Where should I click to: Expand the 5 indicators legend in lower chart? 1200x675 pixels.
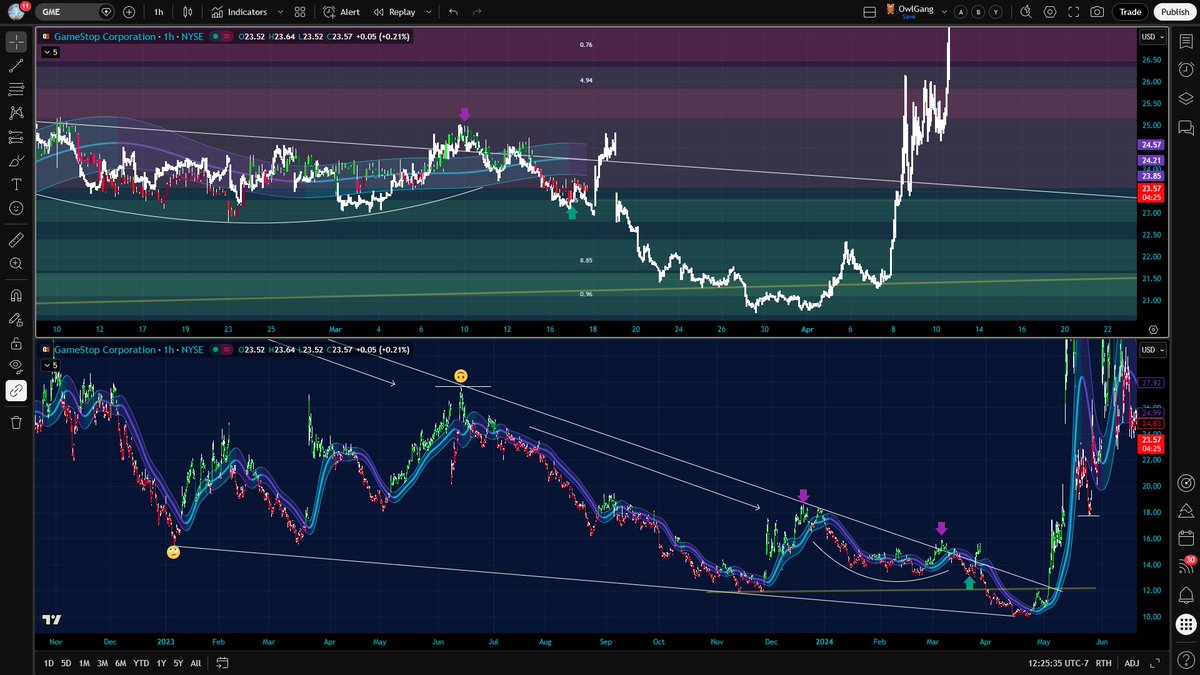click(50, 365)
